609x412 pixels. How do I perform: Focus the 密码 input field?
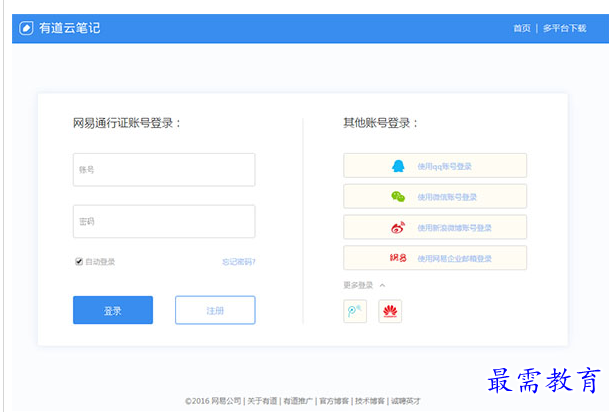tap(164, 221)
